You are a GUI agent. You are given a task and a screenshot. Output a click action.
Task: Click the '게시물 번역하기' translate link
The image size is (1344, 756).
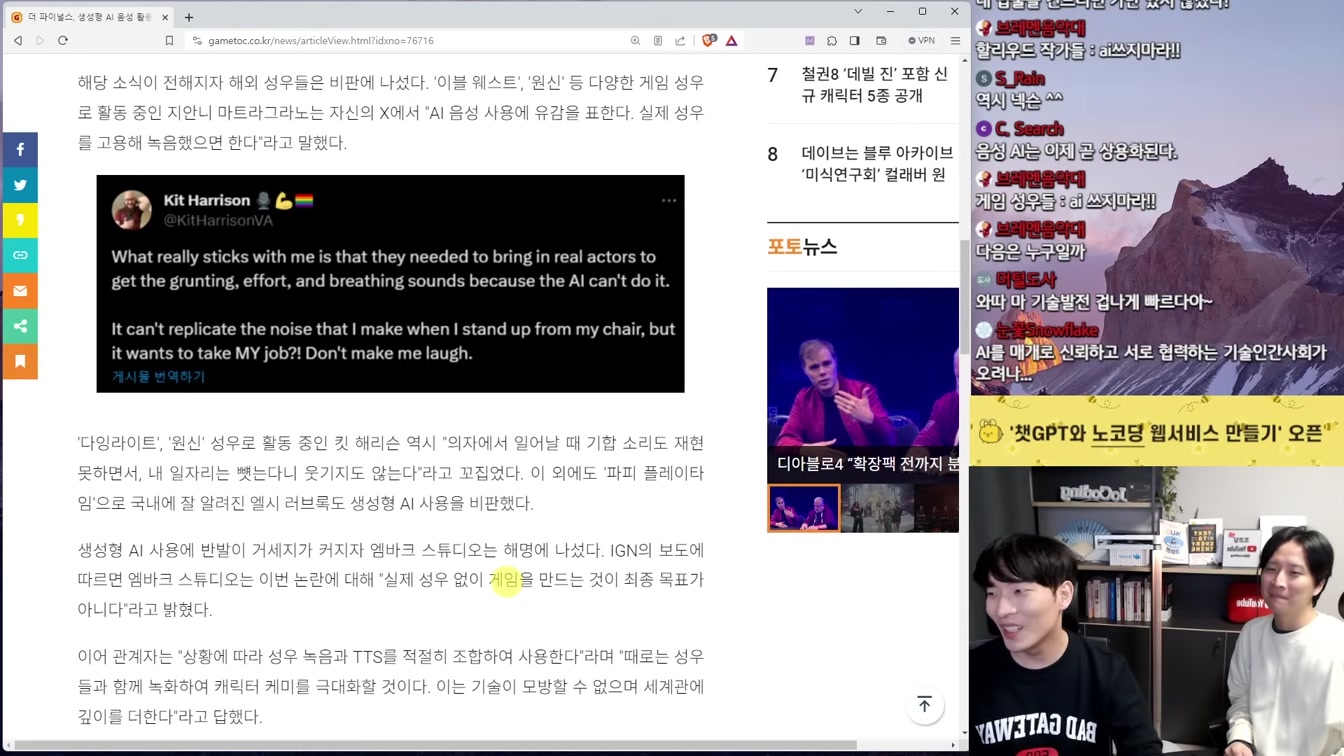pos(158,377)
